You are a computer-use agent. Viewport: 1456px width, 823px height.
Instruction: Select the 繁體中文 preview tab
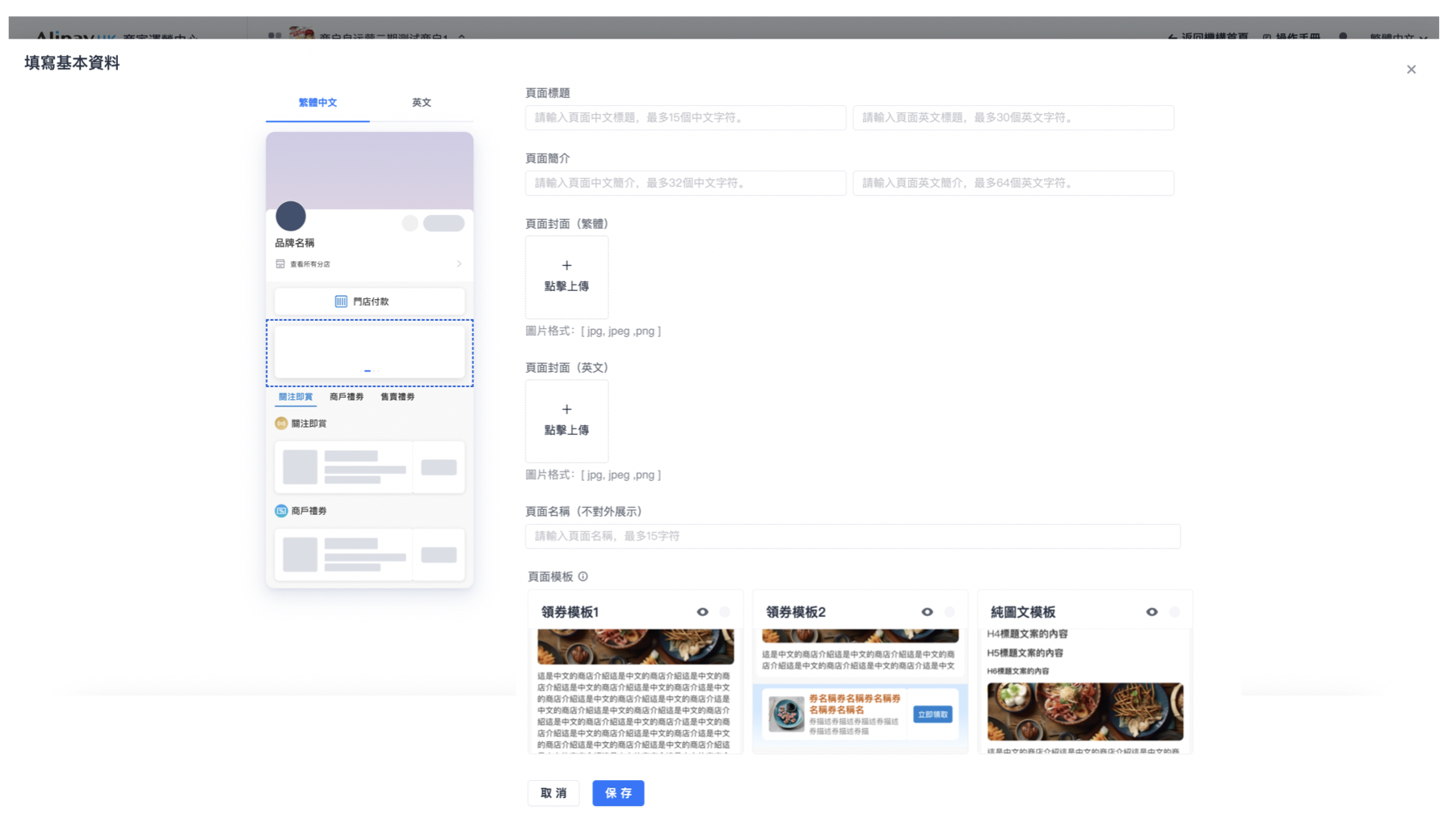[318, 103]
